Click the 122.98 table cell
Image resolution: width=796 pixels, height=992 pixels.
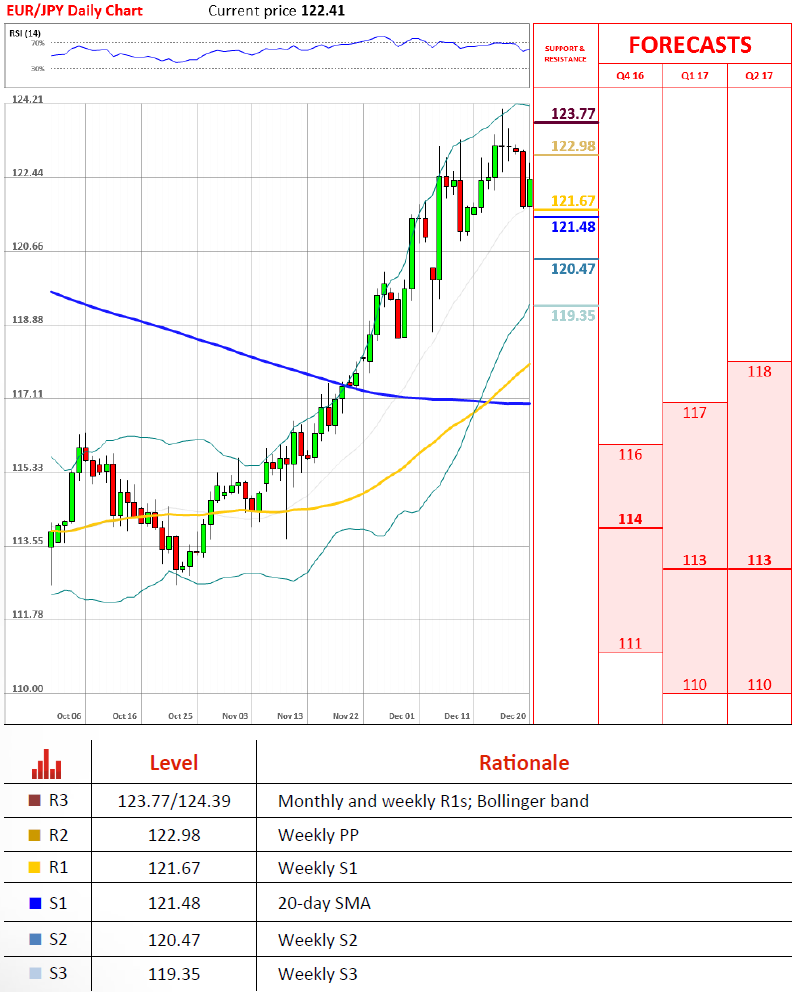(174, 836)
